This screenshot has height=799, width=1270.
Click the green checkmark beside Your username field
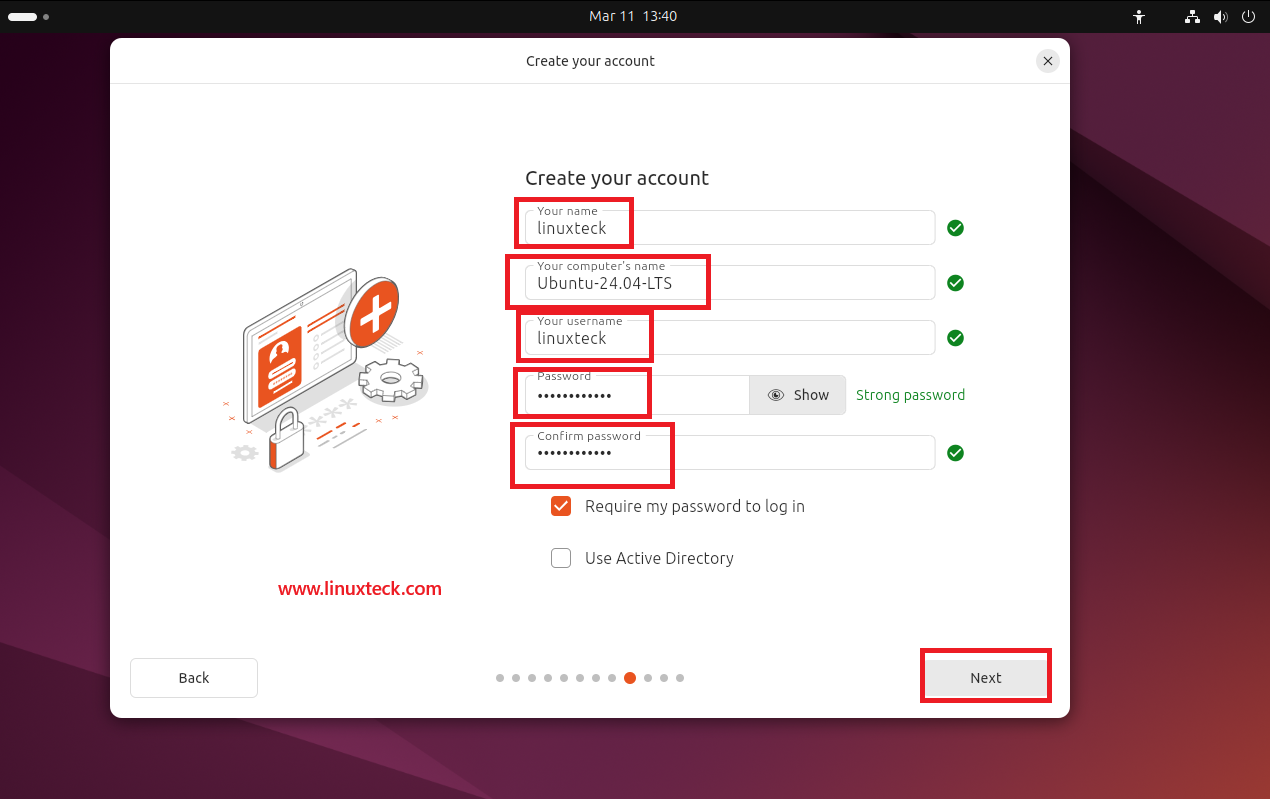coord(955,338)
